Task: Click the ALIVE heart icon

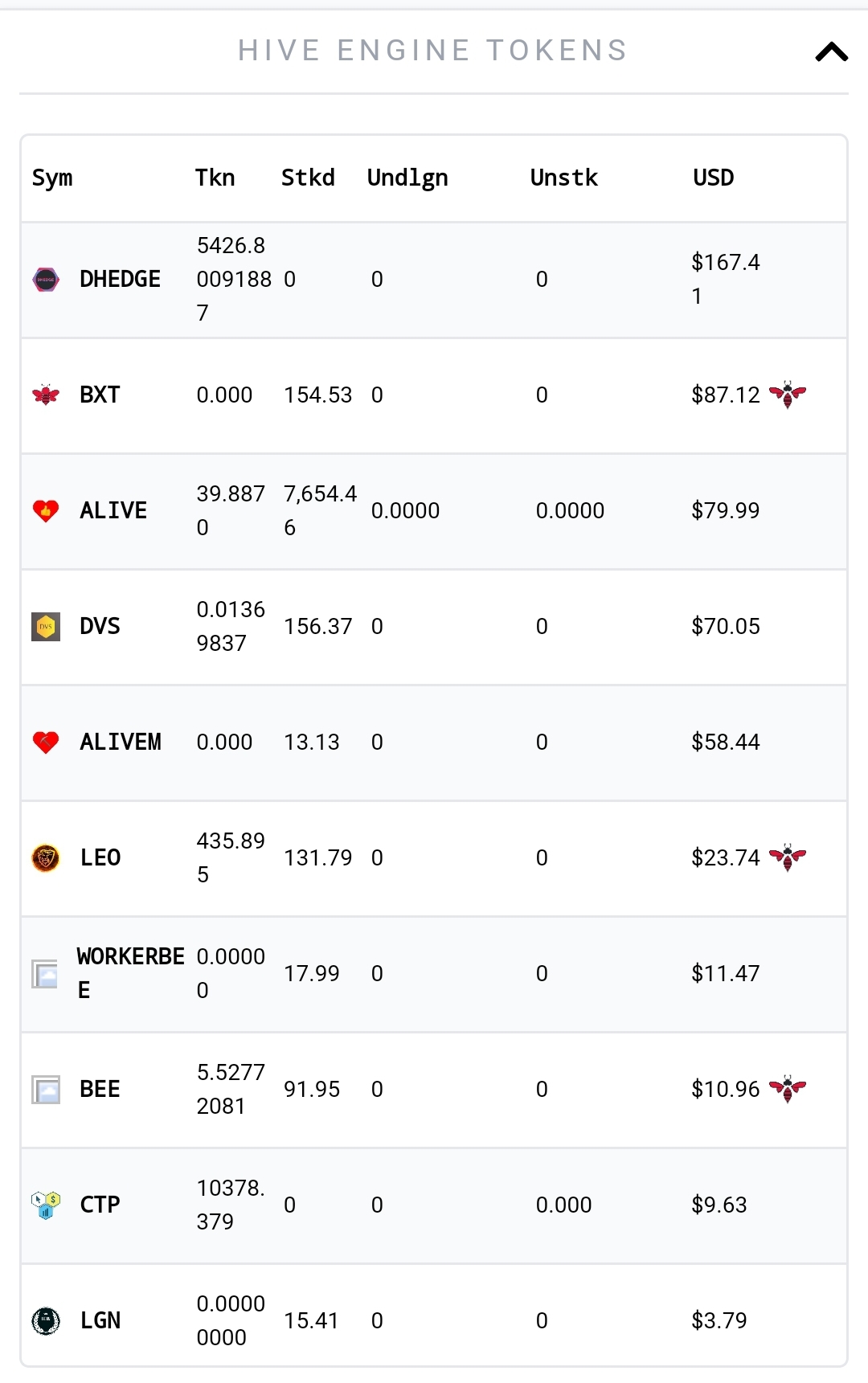Action: (46, 511)
